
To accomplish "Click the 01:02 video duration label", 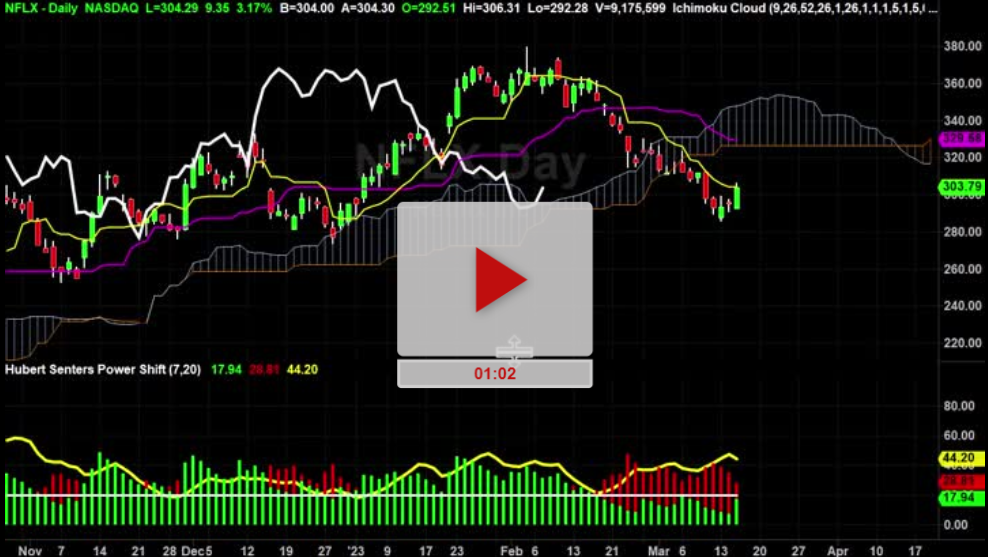I will [495, 374].
